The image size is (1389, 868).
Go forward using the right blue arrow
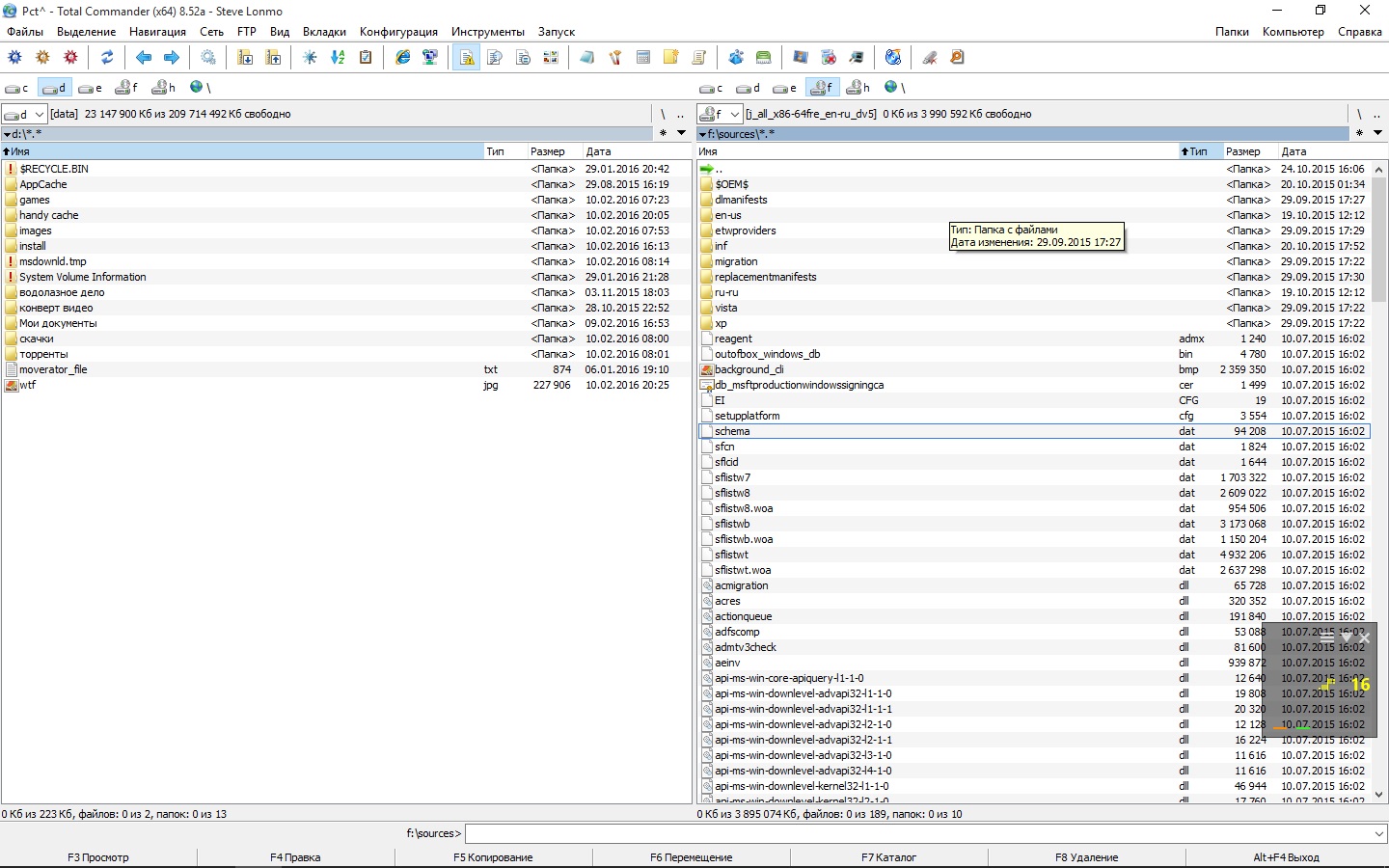coord(172,58)
